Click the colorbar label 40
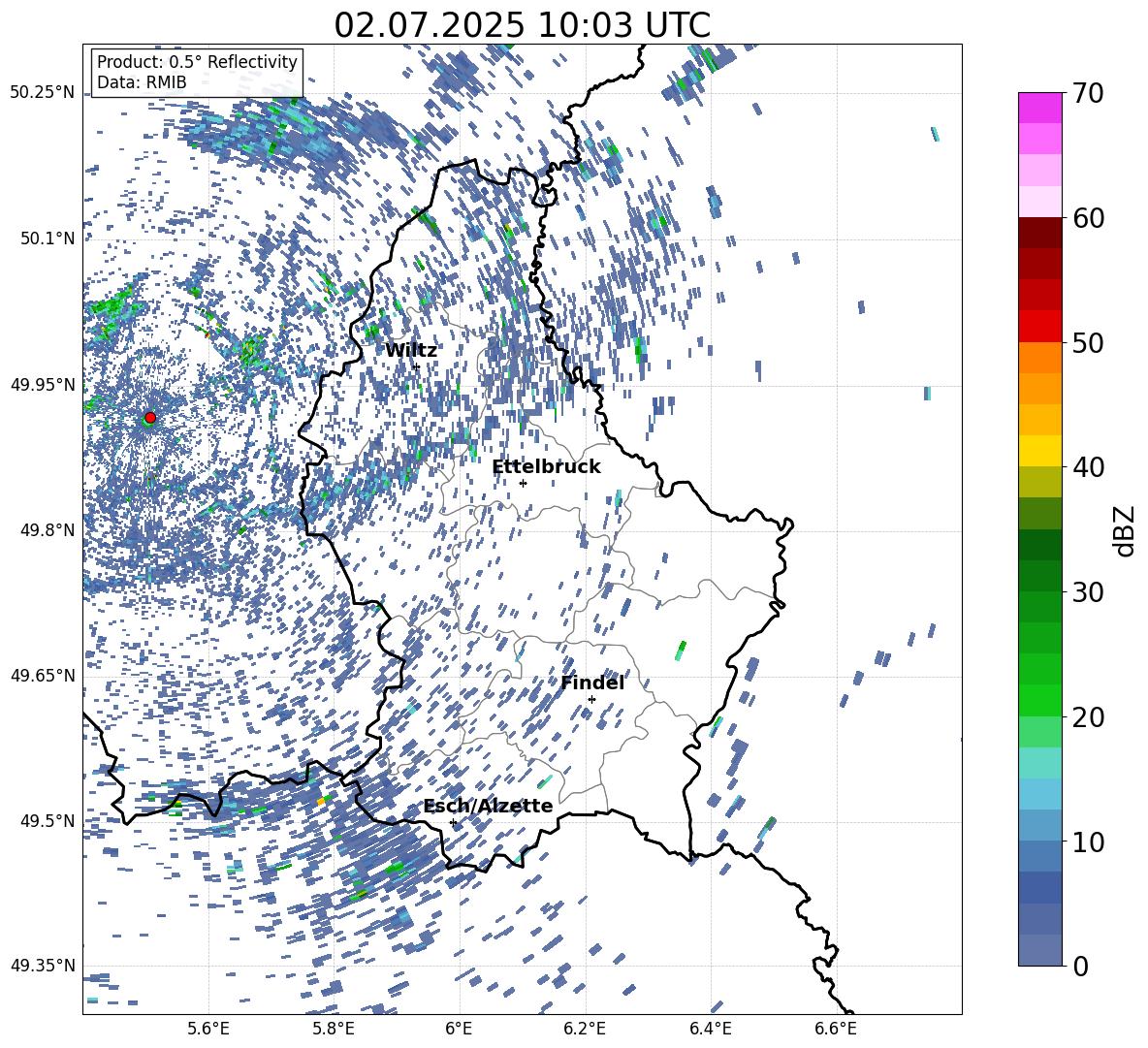The width and height of the screenshot is (1148, 1048). 1088,467
